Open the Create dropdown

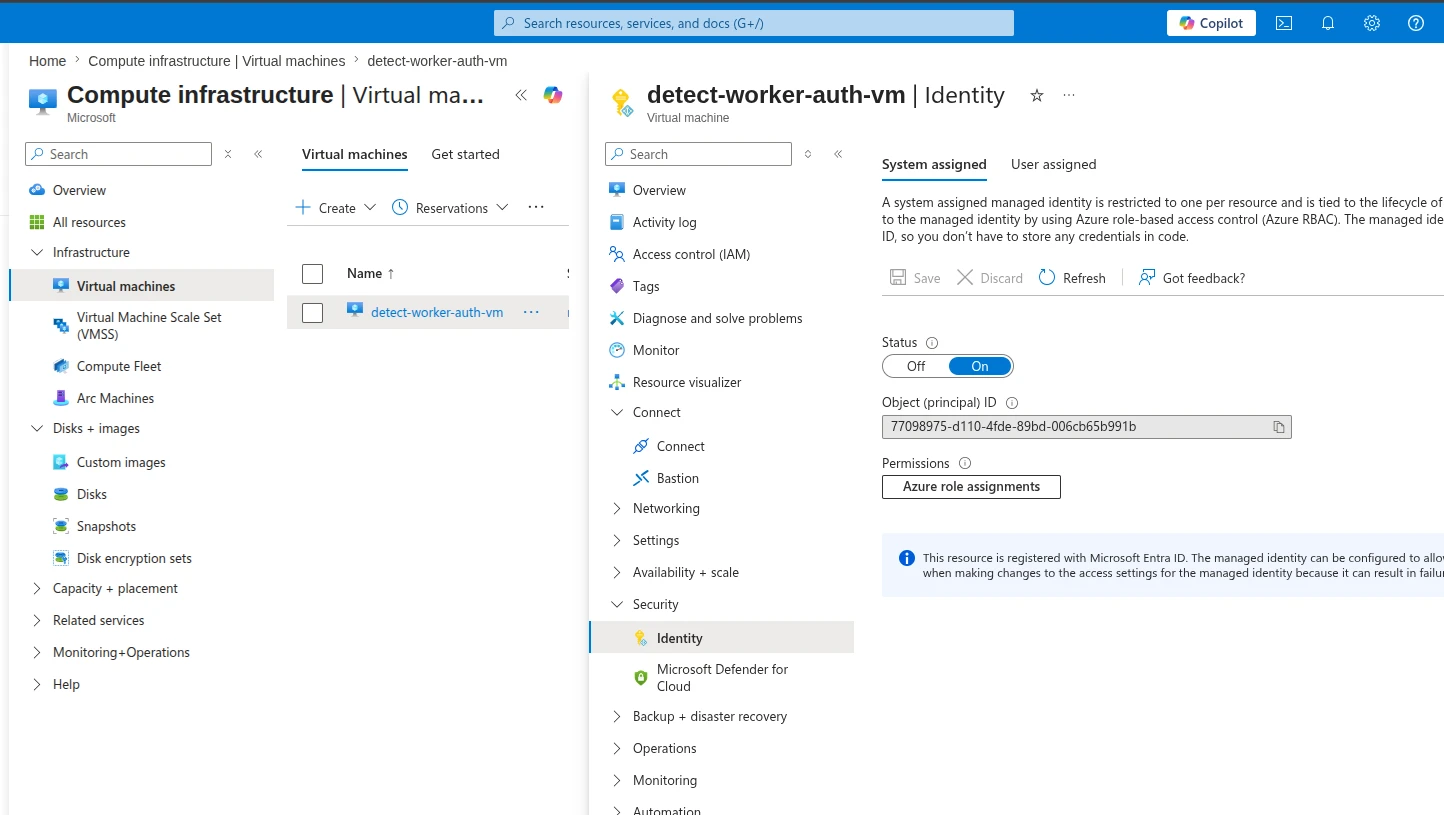point(336,208)
